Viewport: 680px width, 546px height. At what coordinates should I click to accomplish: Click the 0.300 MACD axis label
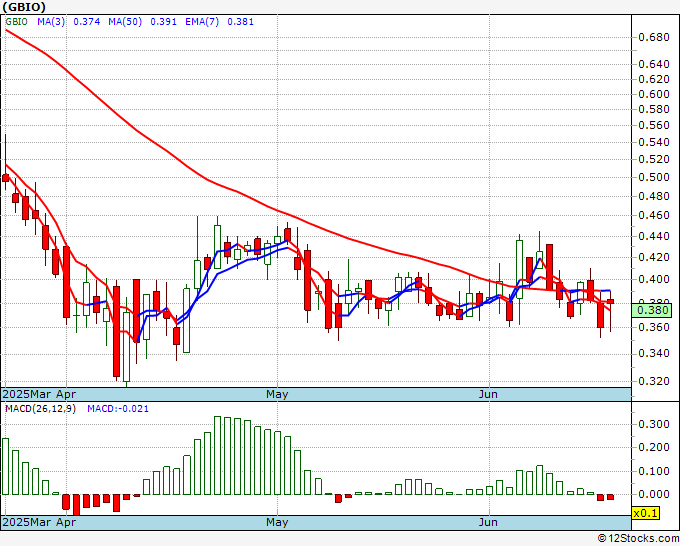(x=654, y=424)
